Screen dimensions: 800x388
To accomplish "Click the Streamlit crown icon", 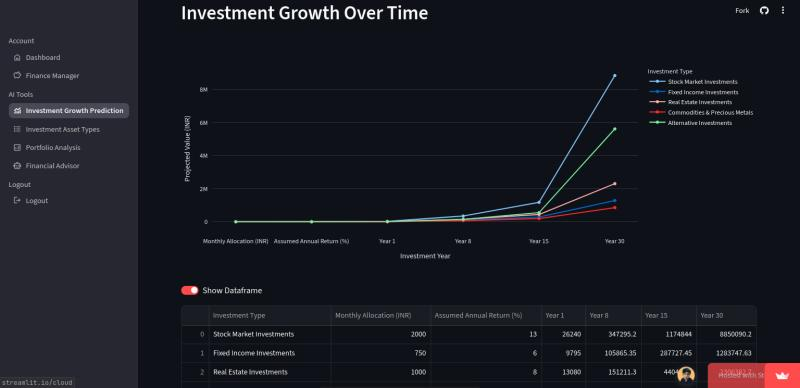I will click(x=782, y=376).
